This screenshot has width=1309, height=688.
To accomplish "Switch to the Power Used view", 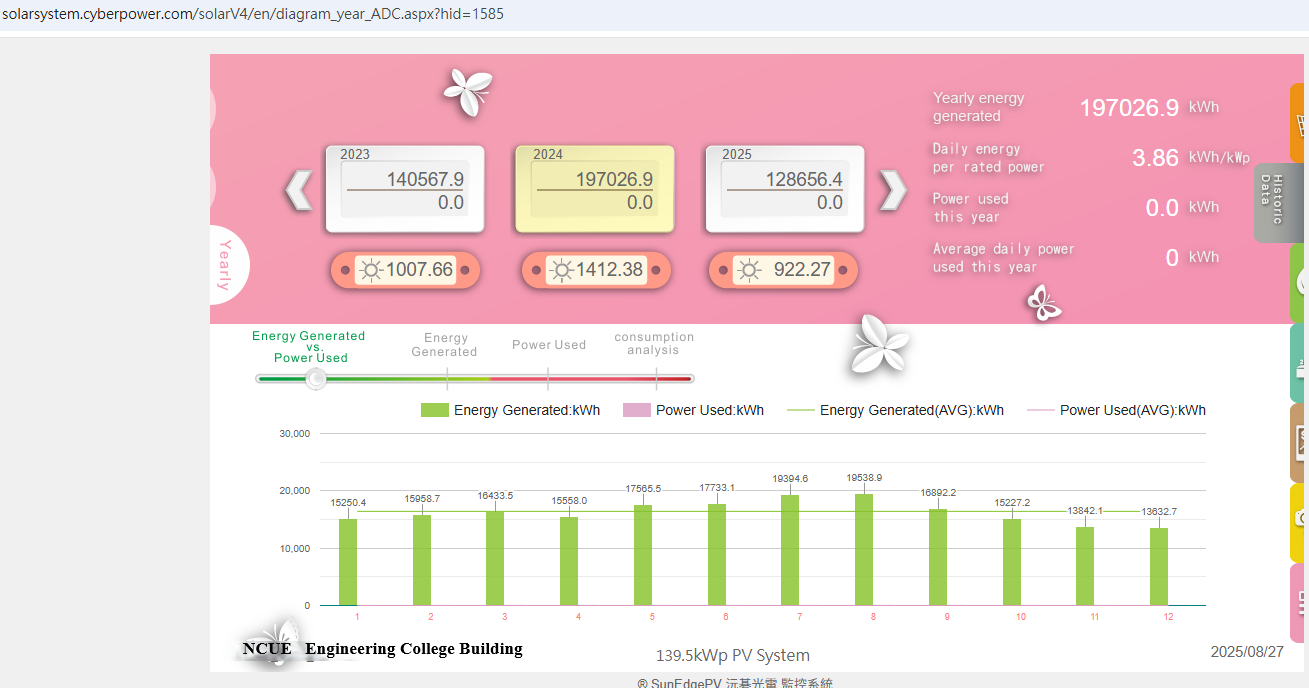I will point(549,344).
